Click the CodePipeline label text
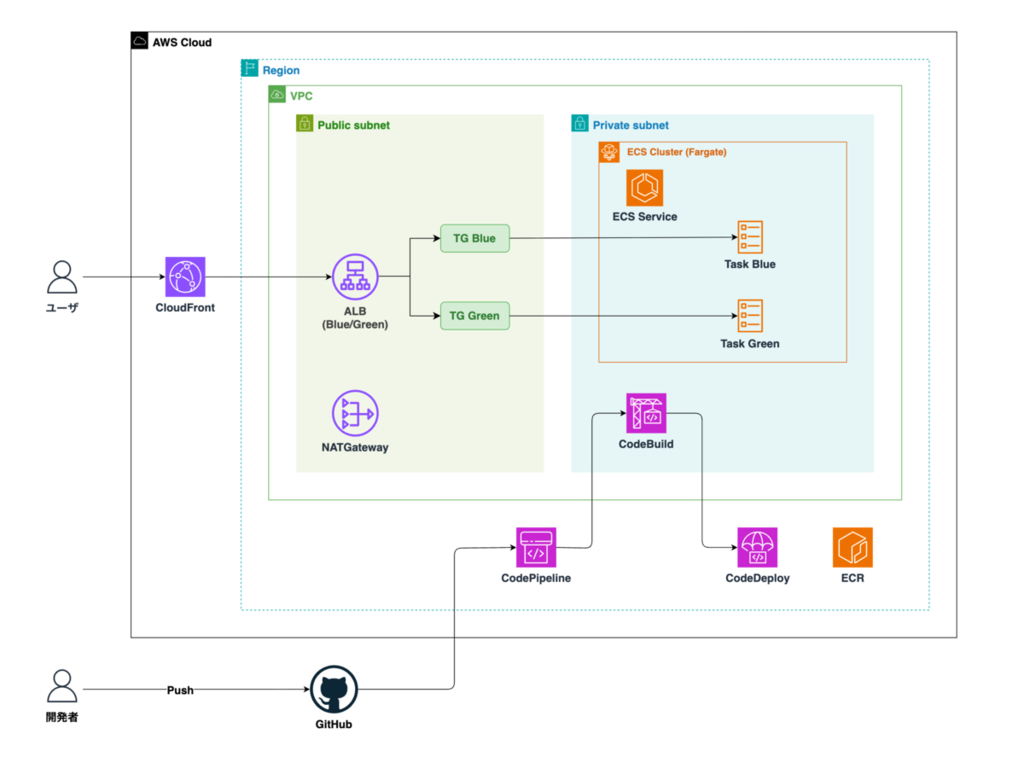 [x=536, y=578]
